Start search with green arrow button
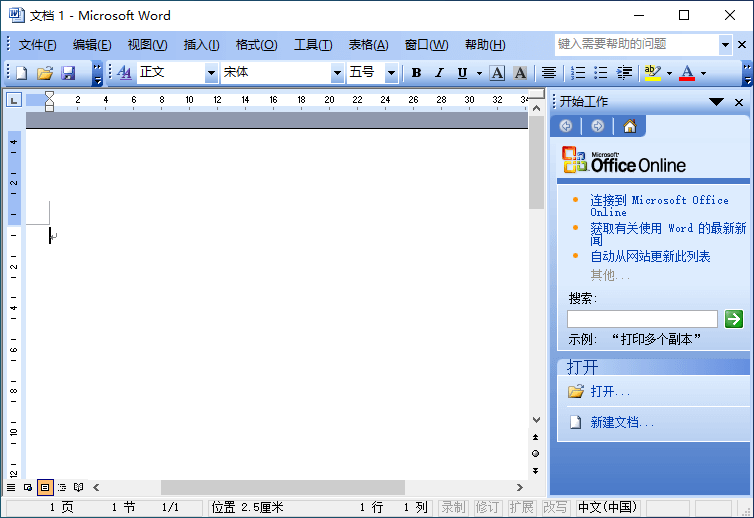The height and width of the screenshot is (518, 754). tap(734, 318)
